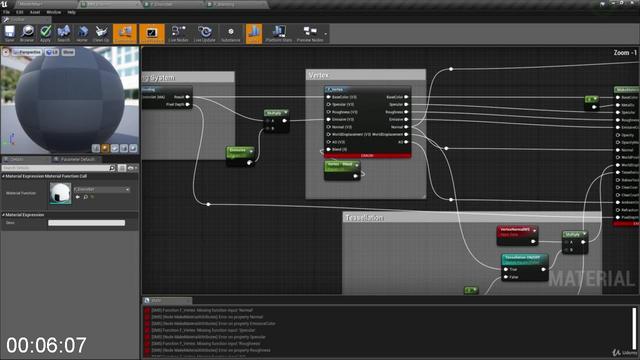
Task: Click the Emissive parameter node
Action: click(x=240, y=157)
